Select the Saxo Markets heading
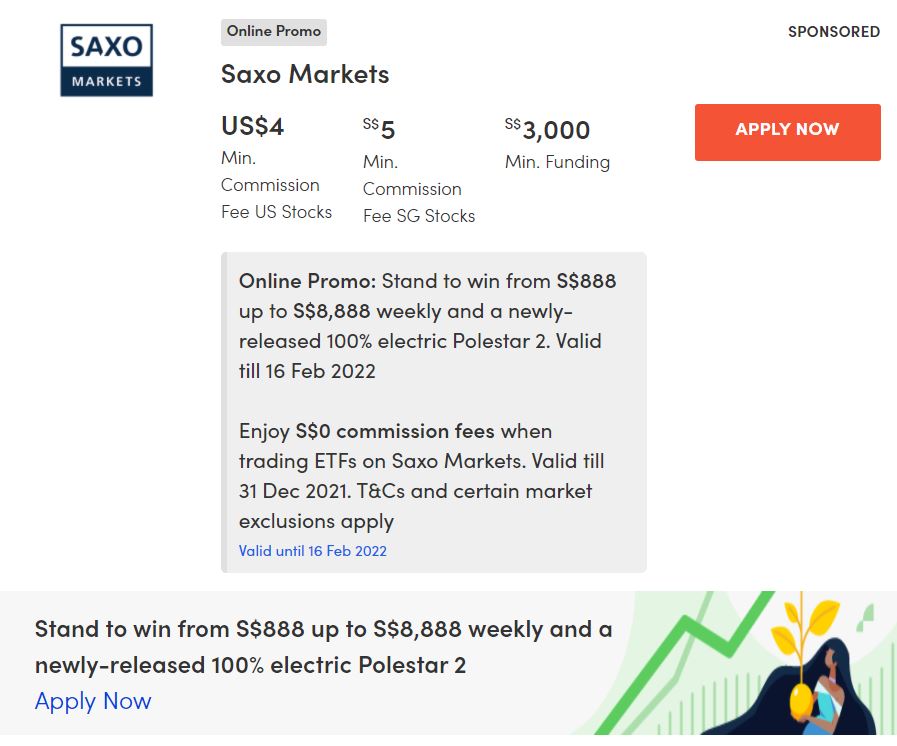The height and width of the screenshot is (746, 897). [305, 74]
